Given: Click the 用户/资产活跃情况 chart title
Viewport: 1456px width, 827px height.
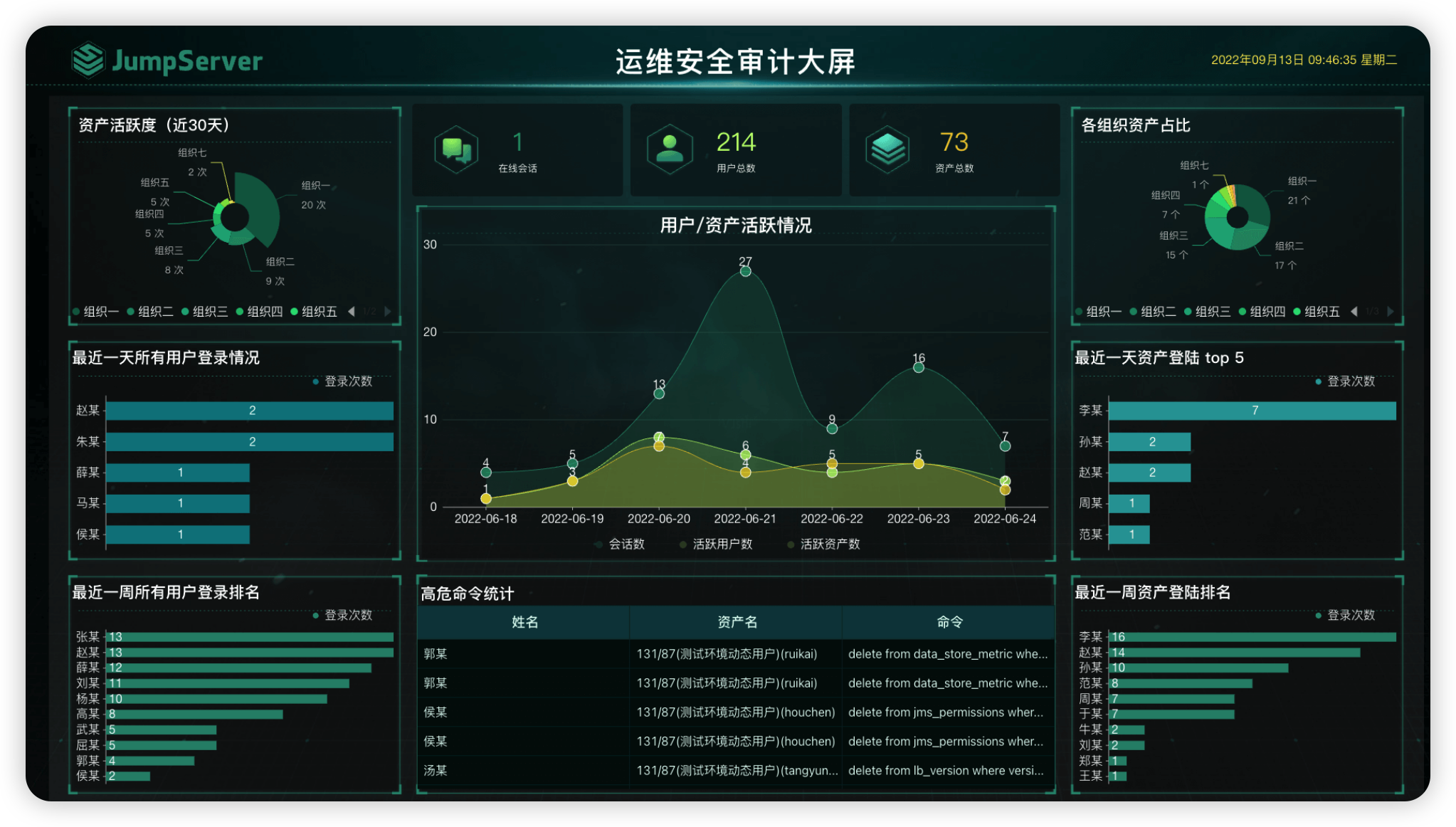Looking at the screenshot, I should point(735,226).
